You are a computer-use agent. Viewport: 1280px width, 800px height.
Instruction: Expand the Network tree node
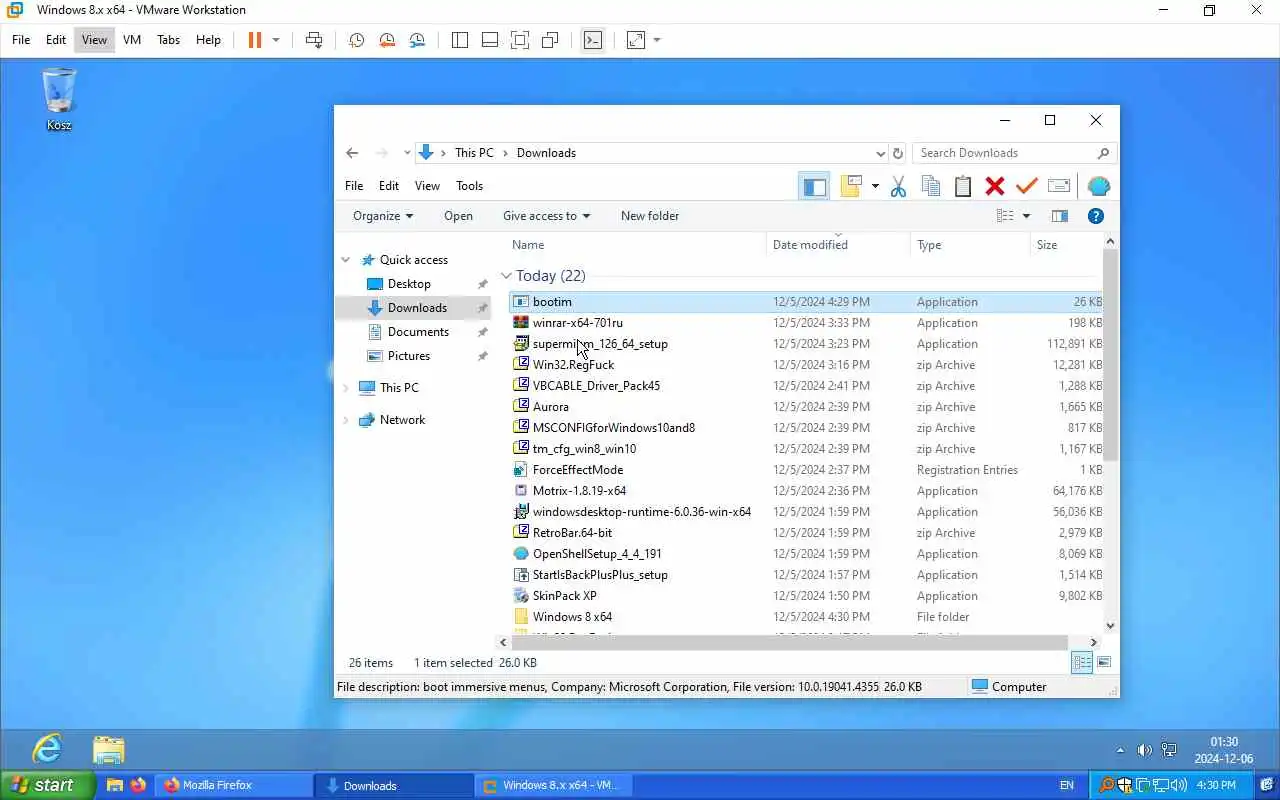click(346, 420)
